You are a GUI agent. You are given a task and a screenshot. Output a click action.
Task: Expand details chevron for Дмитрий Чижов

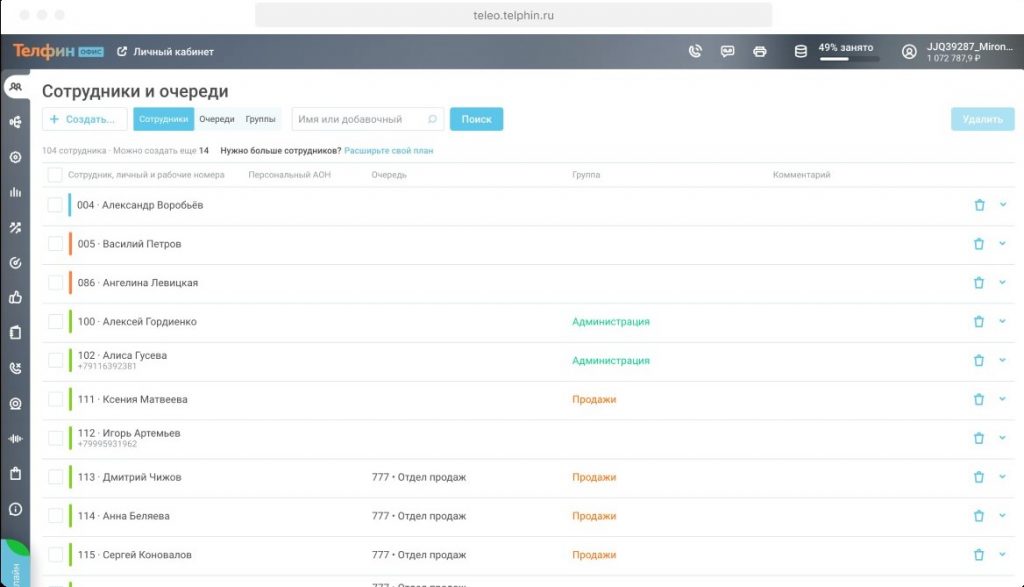point(1003,477)
